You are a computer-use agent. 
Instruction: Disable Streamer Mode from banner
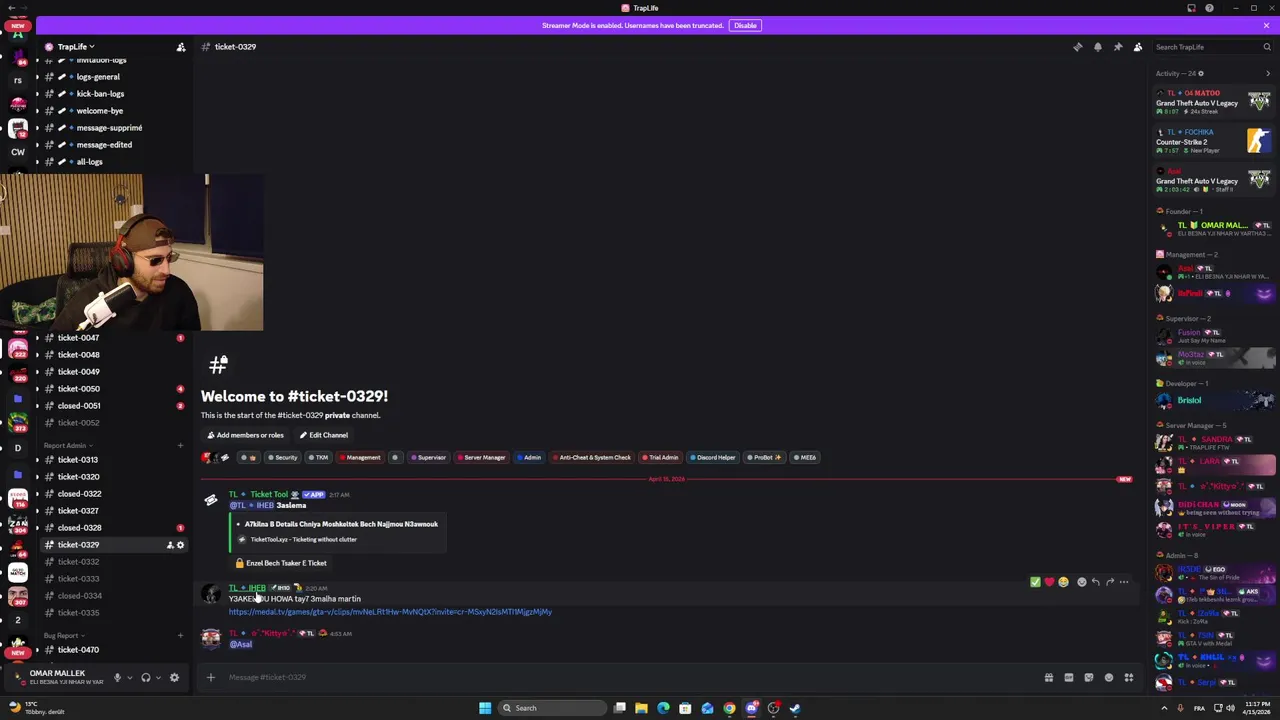click(745, 25)
